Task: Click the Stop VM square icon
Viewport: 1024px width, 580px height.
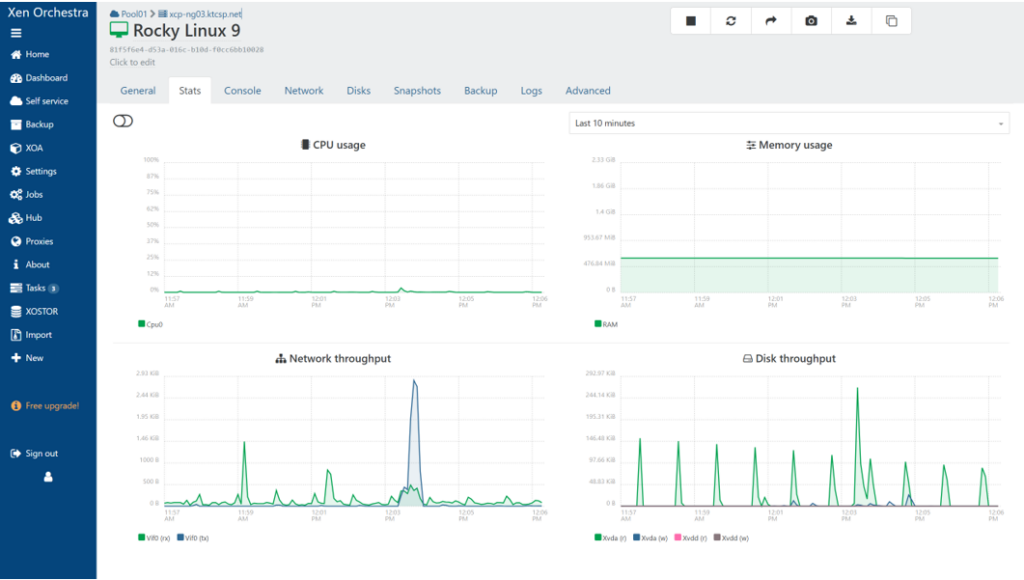Action: [691, 21]
